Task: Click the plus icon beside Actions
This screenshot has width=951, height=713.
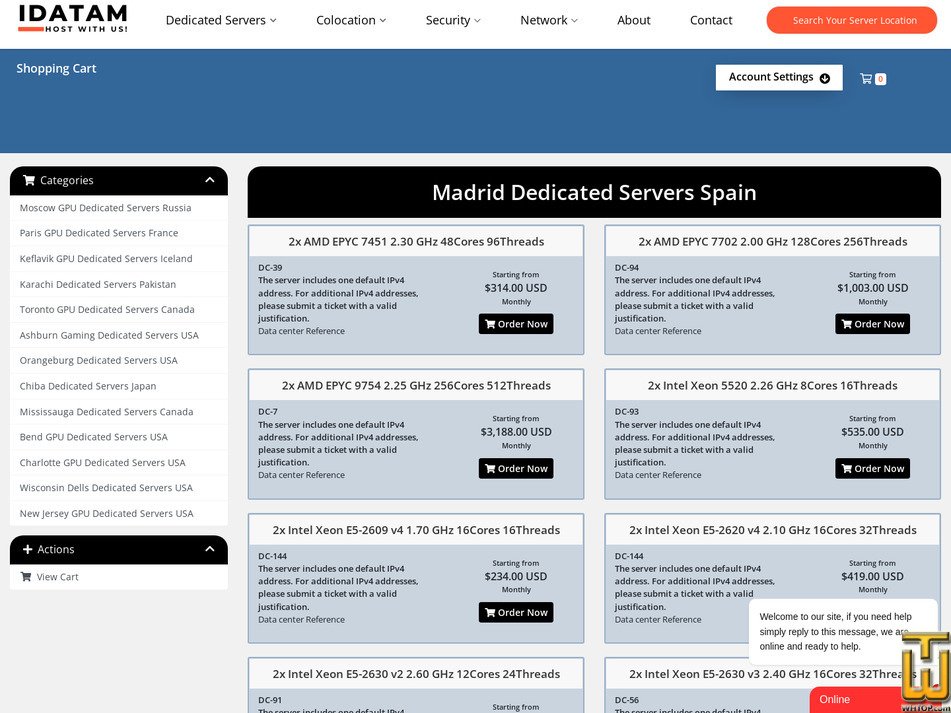Action: tap(29, 549)
